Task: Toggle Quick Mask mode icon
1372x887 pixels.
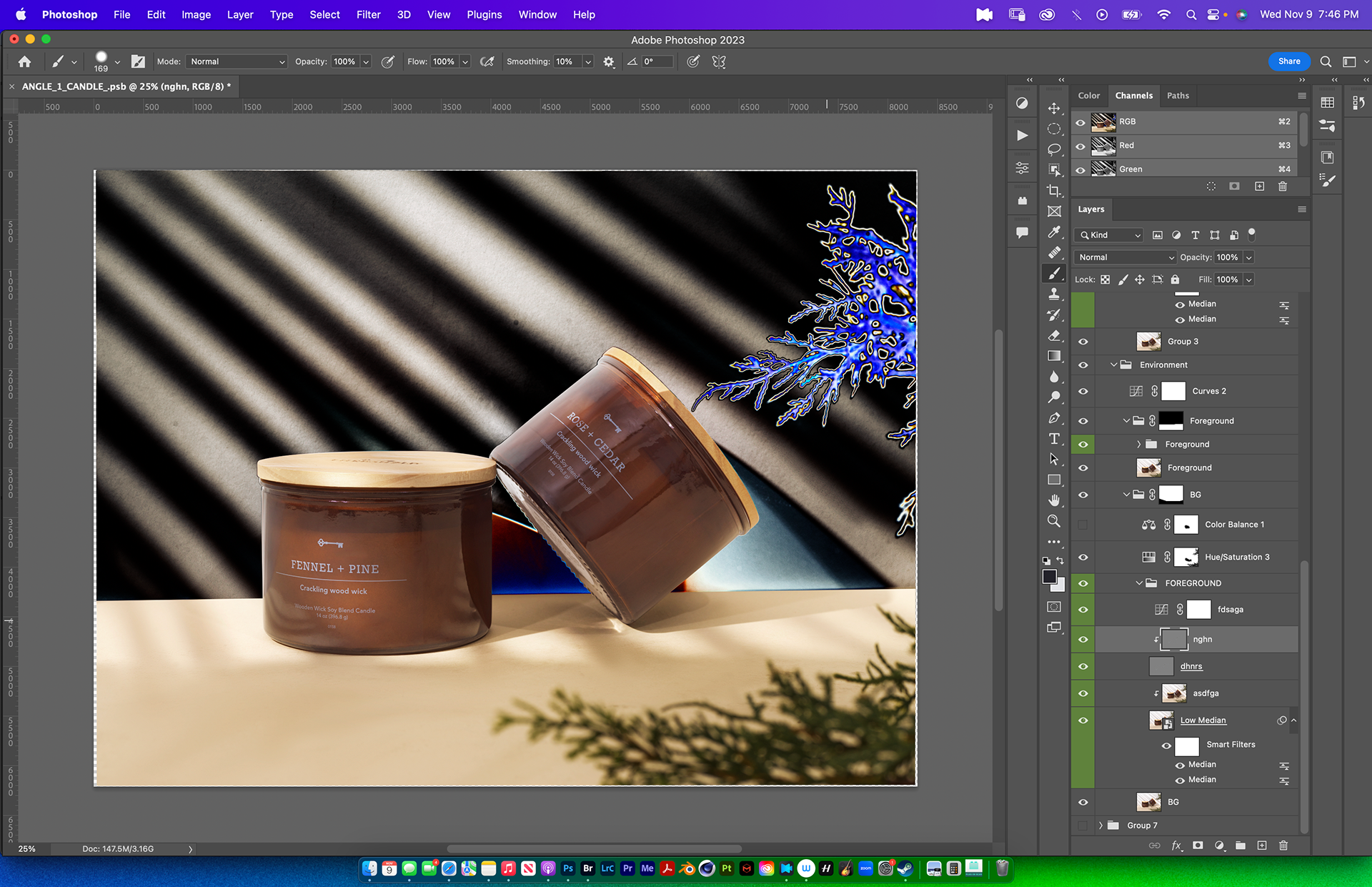Action: click(x=1054, y=607)
